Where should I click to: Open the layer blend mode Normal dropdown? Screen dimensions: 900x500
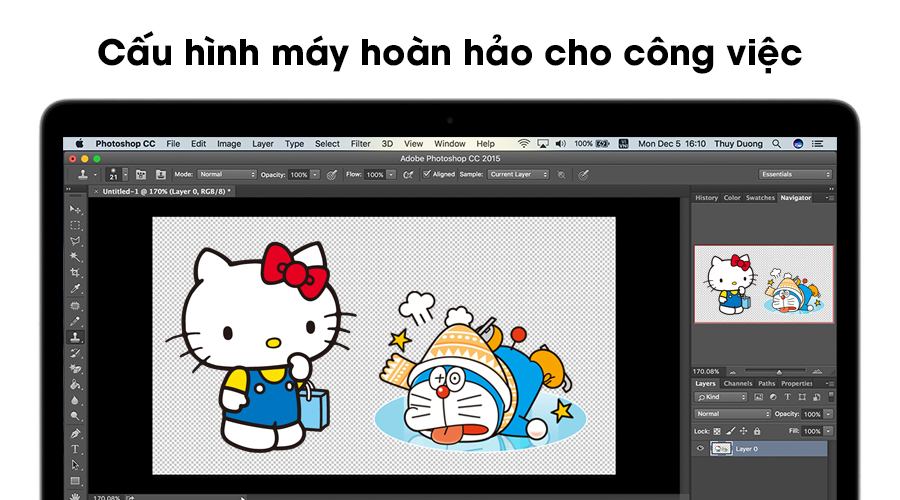coord(732,414)
